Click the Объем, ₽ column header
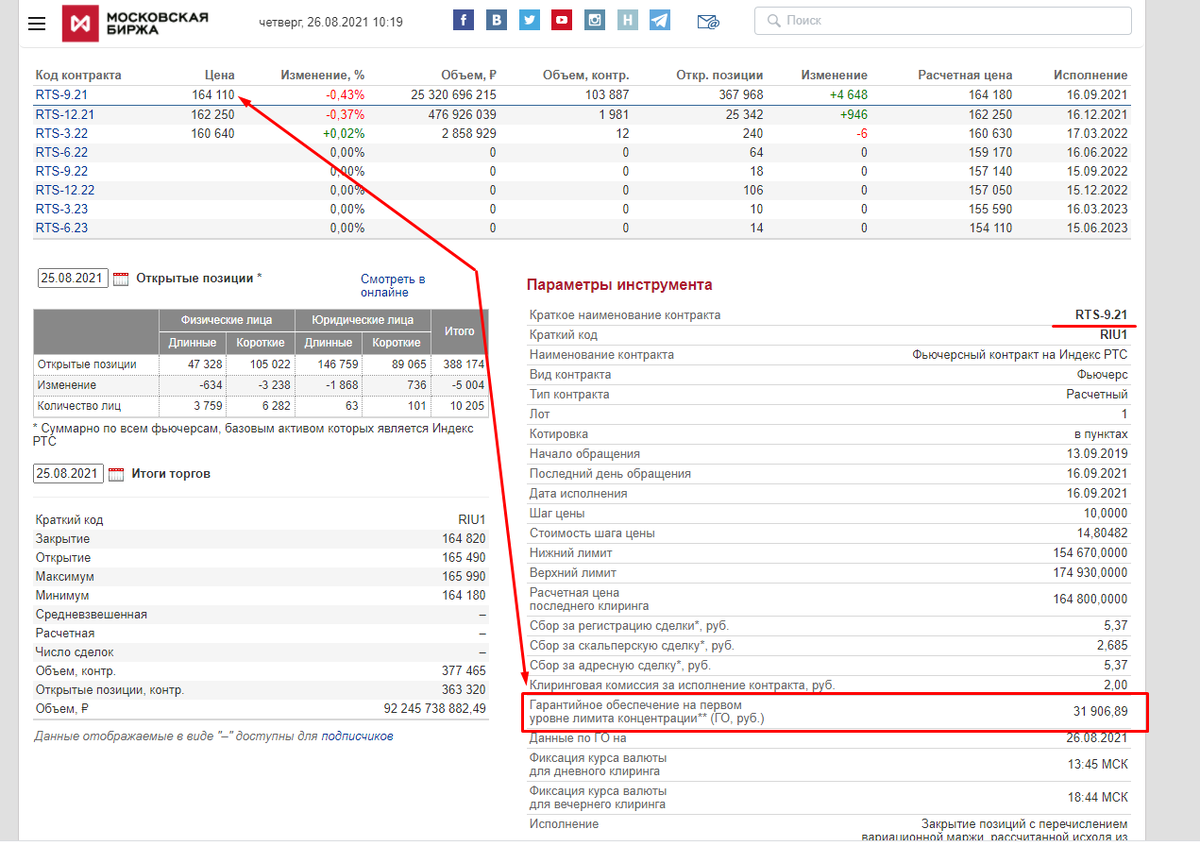 [469, 75]
